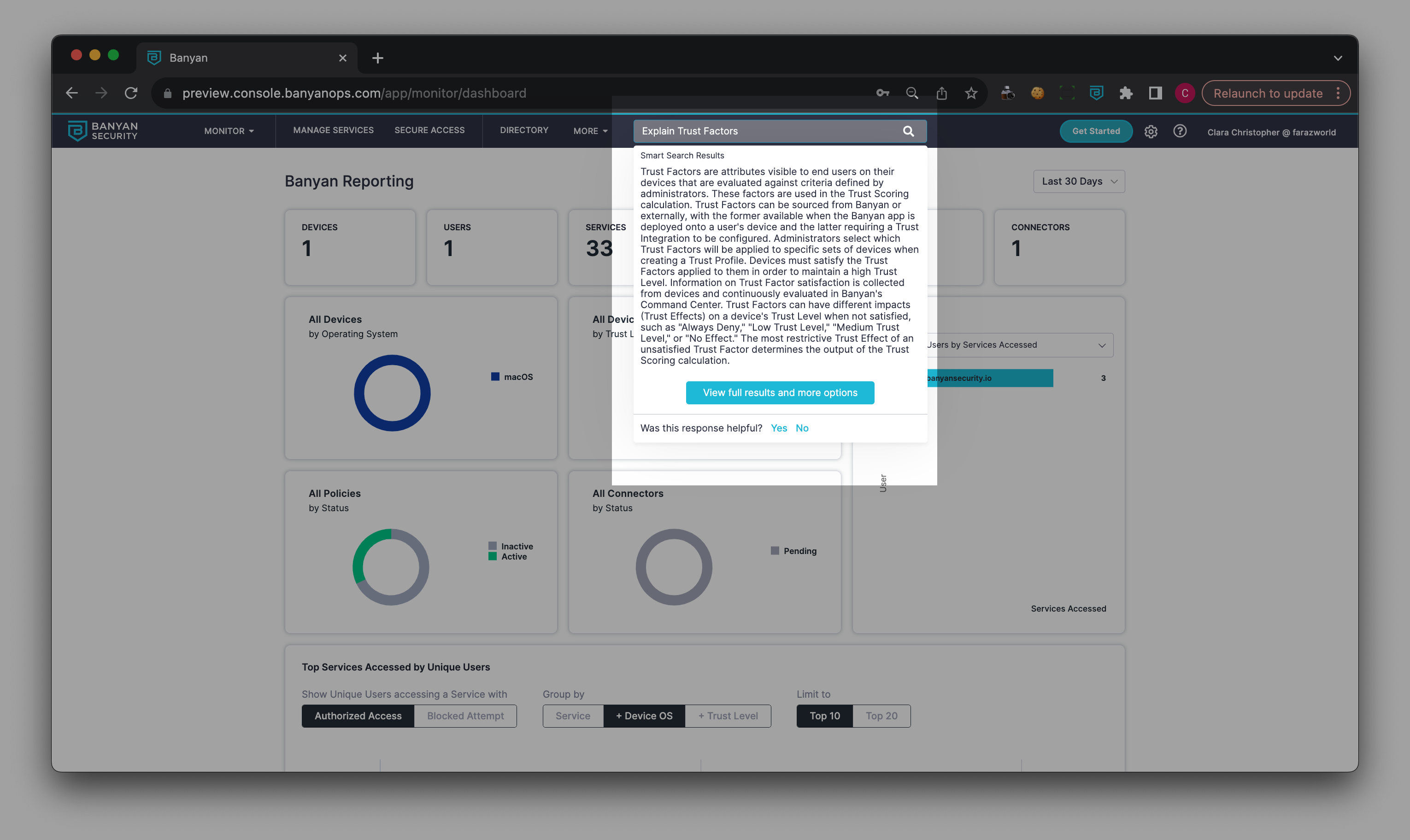Reload the page with the refresh icon
Screen dimensions: 1410x840
[131, 93]
